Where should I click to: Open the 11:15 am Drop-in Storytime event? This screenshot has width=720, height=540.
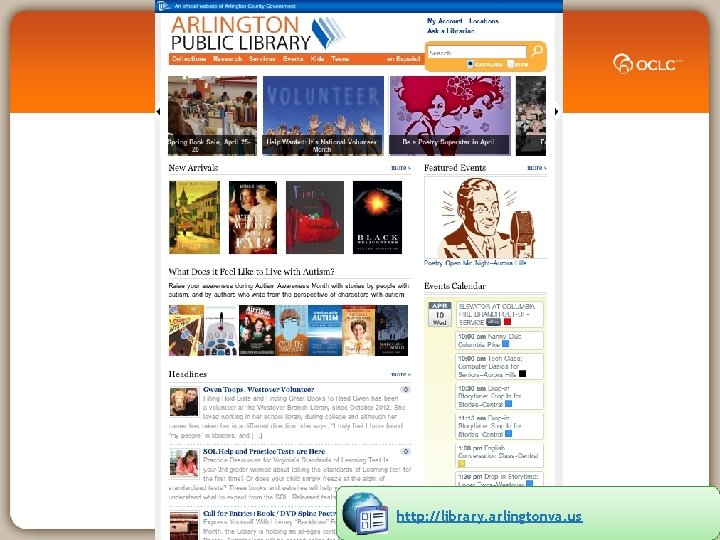[x=499, y=426]
